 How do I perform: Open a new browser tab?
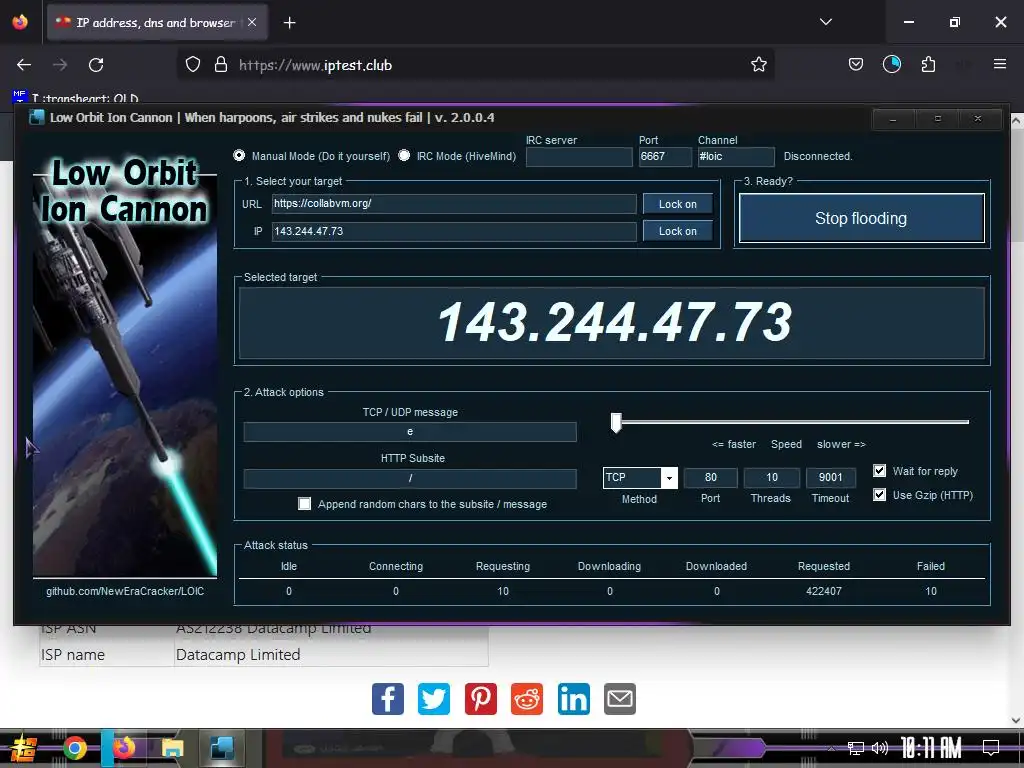pyautogui.click(x=289, y=23)
